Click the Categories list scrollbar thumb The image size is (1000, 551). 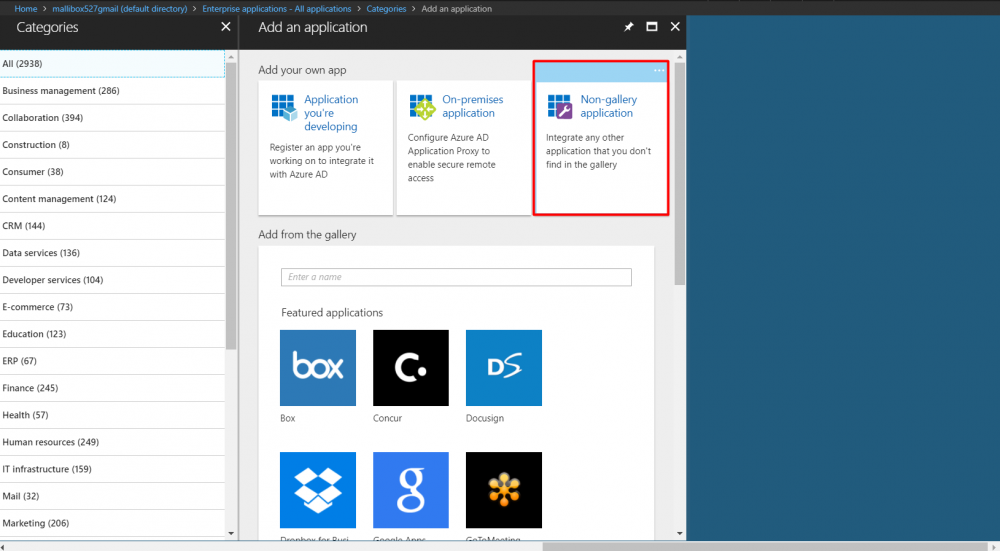[x=231, y=206]
